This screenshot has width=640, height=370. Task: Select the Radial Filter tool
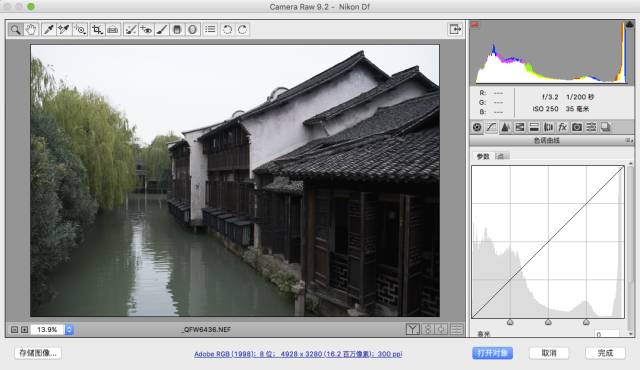coord(193,29)
